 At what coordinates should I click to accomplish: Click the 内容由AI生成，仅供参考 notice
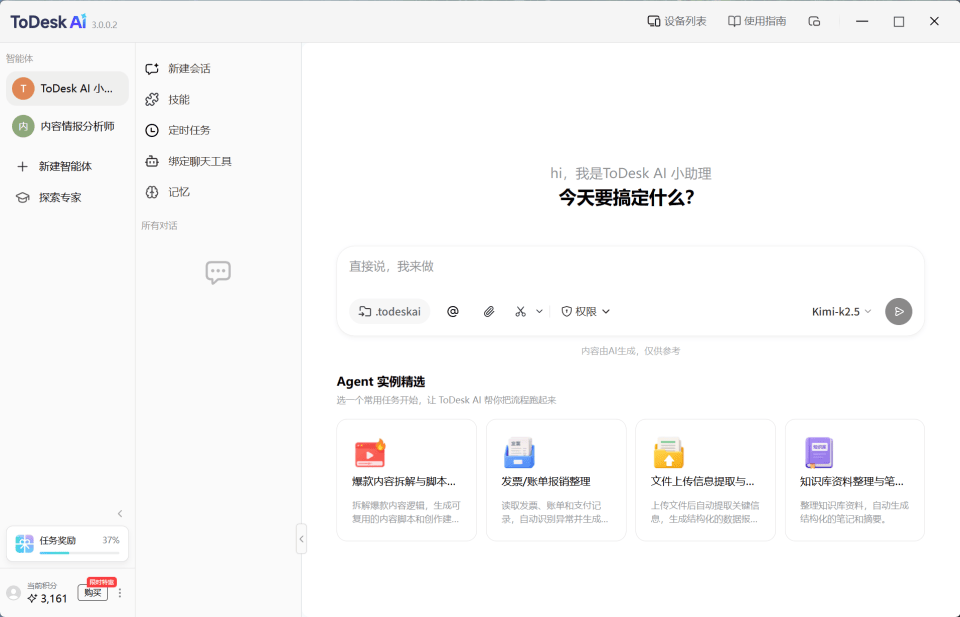(x=630, y=351)
